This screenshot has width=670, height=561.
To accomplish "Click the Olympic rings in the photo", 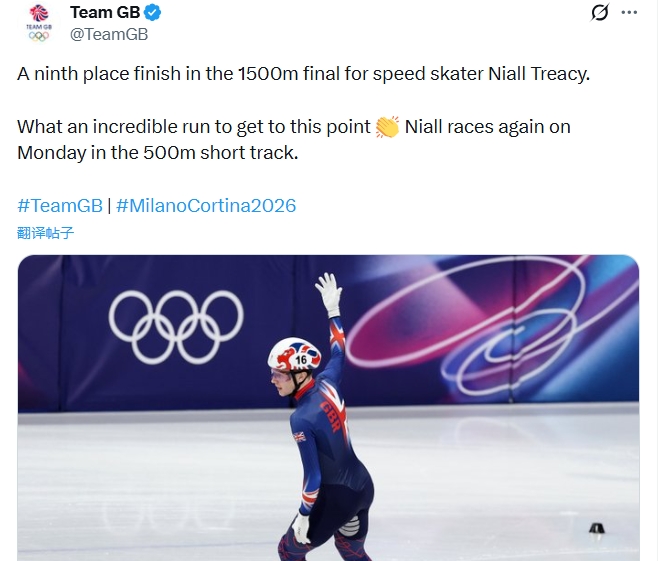I will pos(175,324).
